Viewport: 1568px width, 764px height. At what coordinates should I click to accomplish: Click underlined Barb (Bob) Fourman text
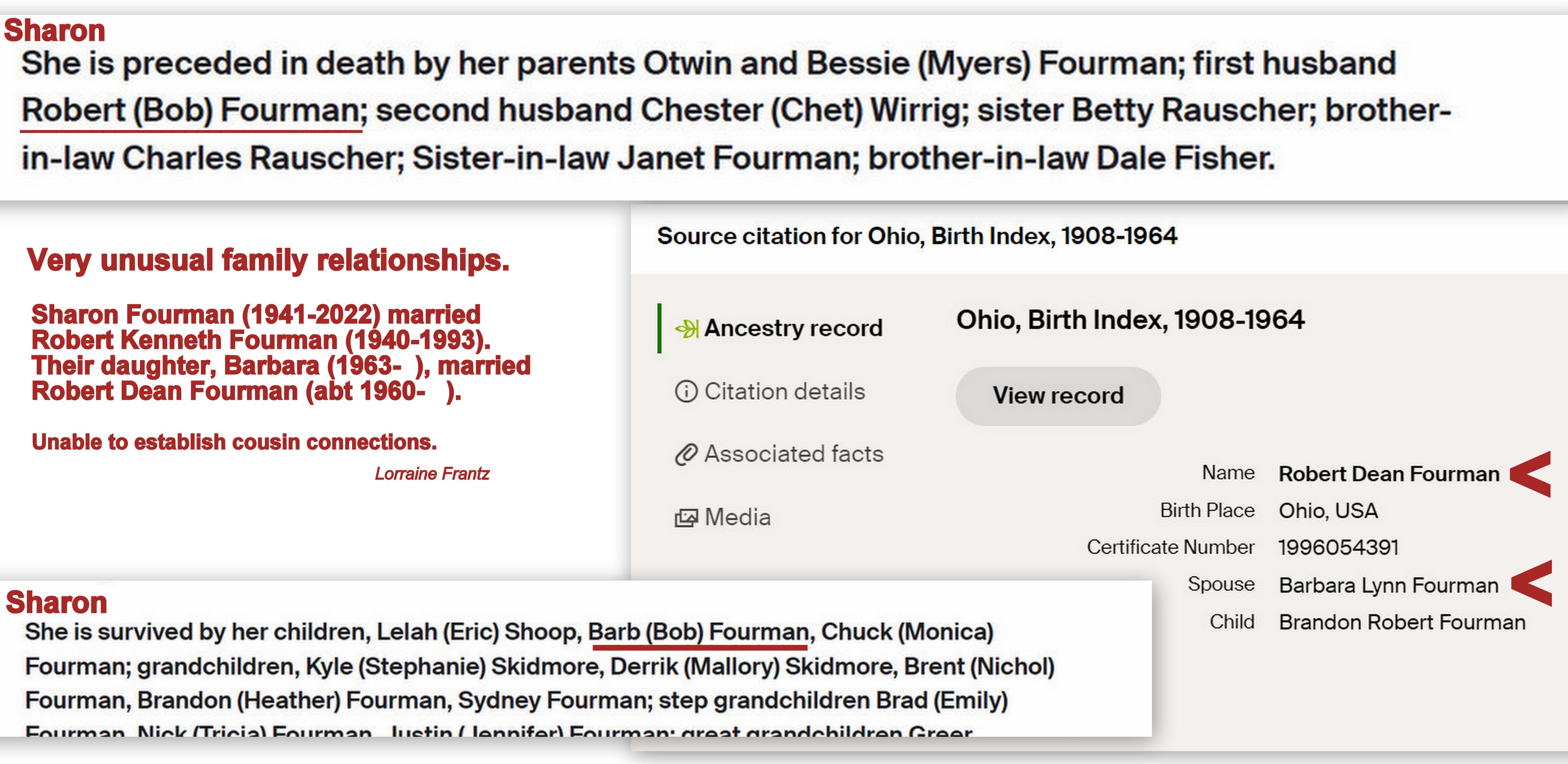click(x=698, y=632)
